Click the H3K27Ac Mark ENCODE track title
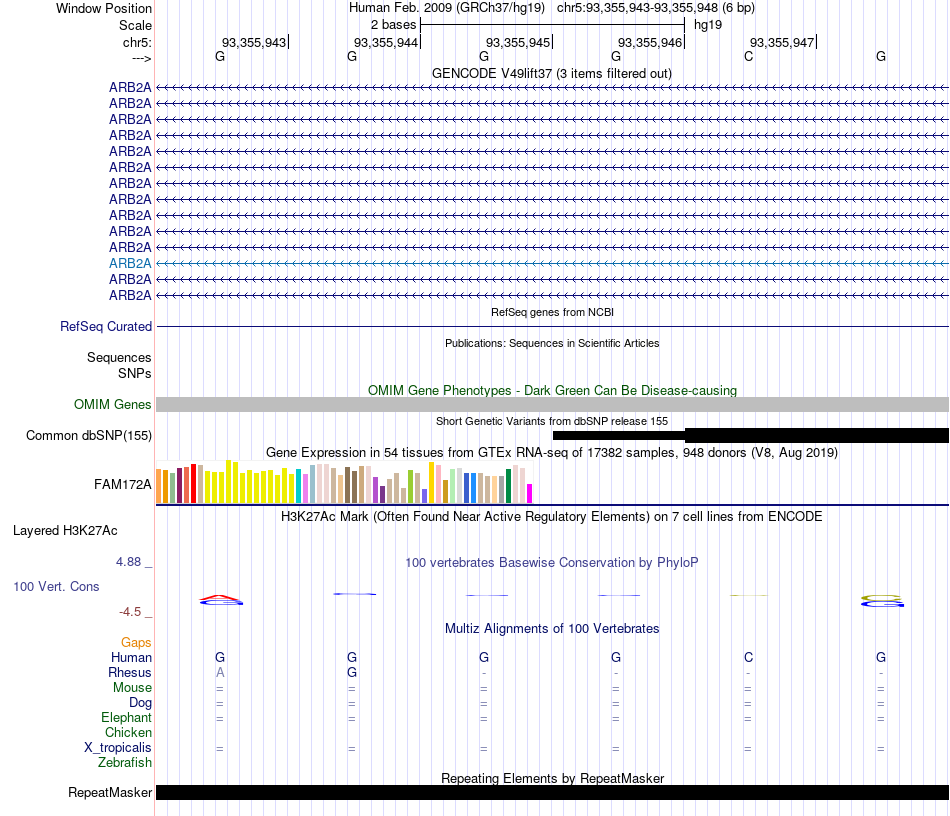Viewport: 950px width, 816px height. pyautogui.click(x=551, y=517)
